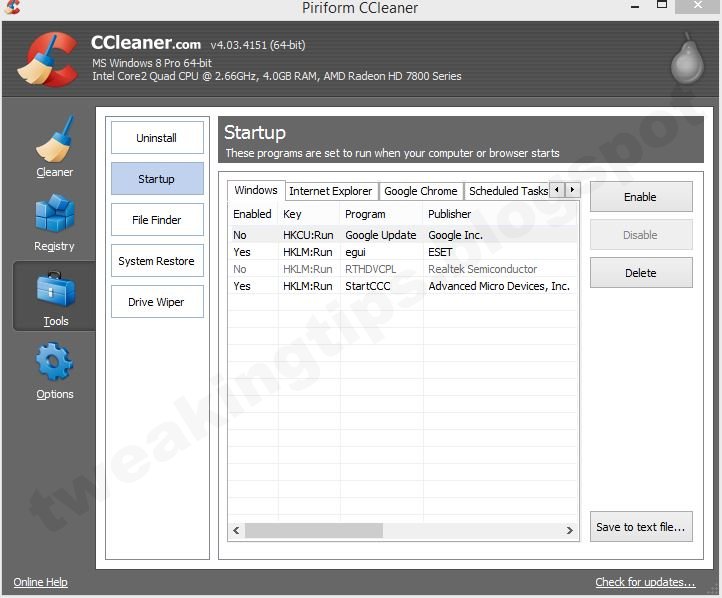Open the Drive Wiper tool

[x=157, y=302]
